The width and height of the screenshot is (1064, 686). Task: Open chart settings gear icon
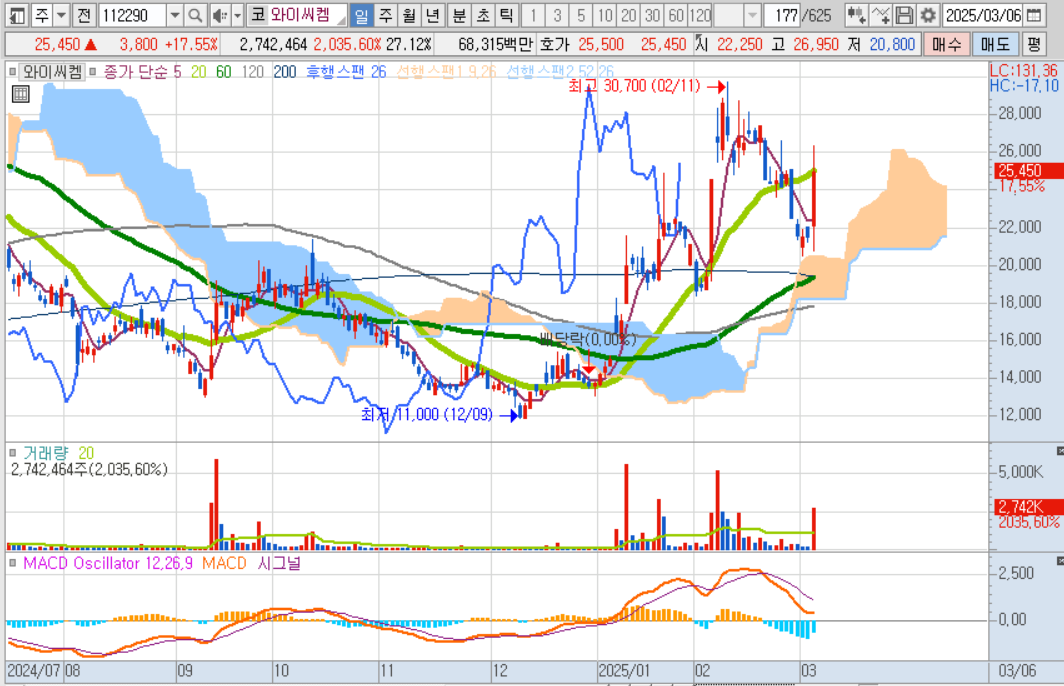point(928,14)
